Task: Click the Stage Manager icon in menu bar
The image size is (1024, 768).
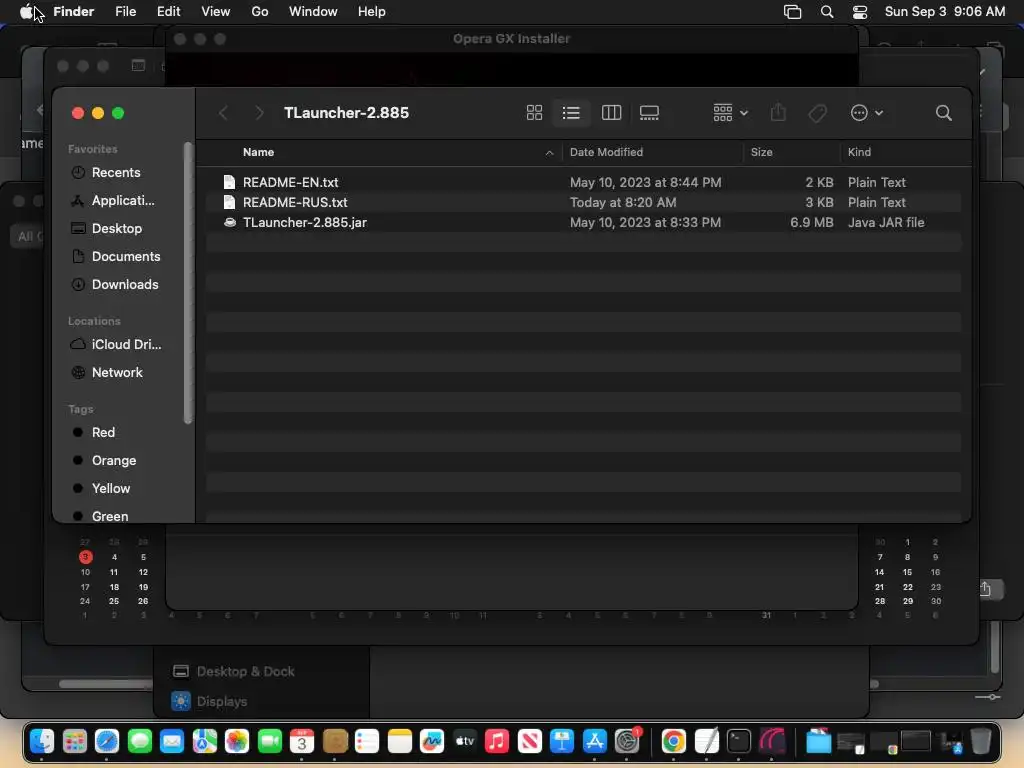Action: point(792,12)
